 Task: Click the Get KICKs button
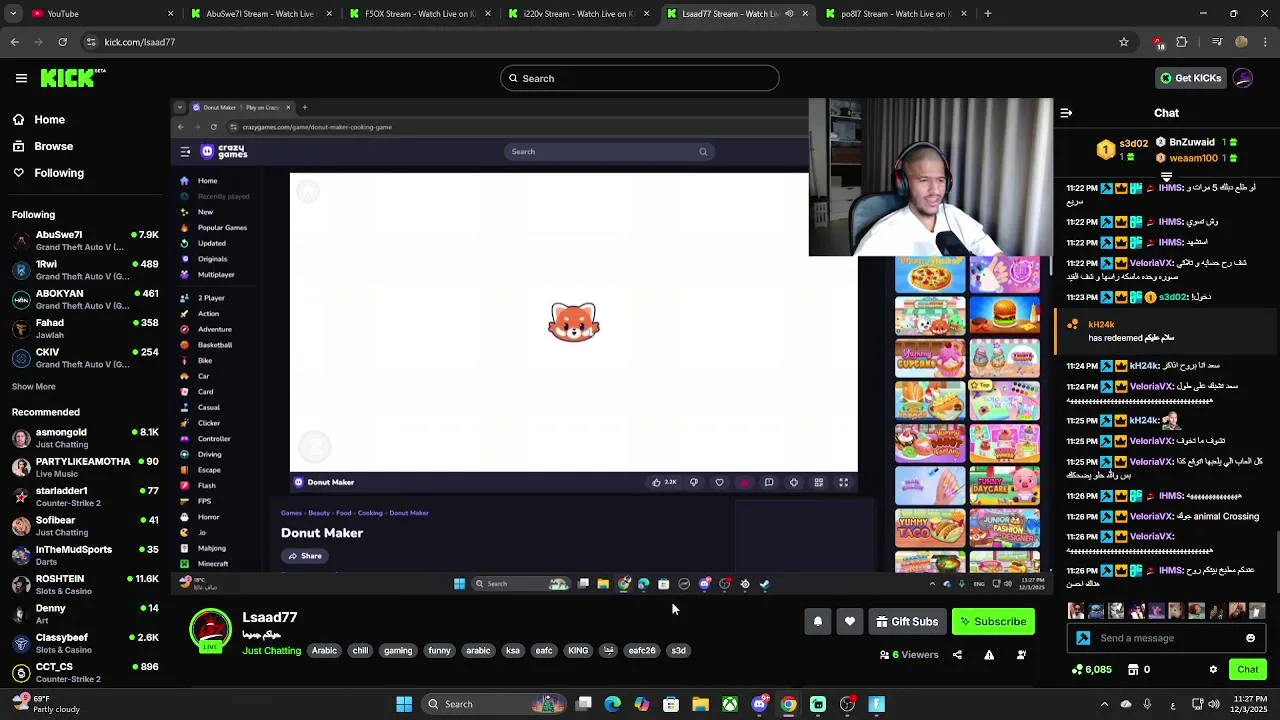tap(1190, 78)
